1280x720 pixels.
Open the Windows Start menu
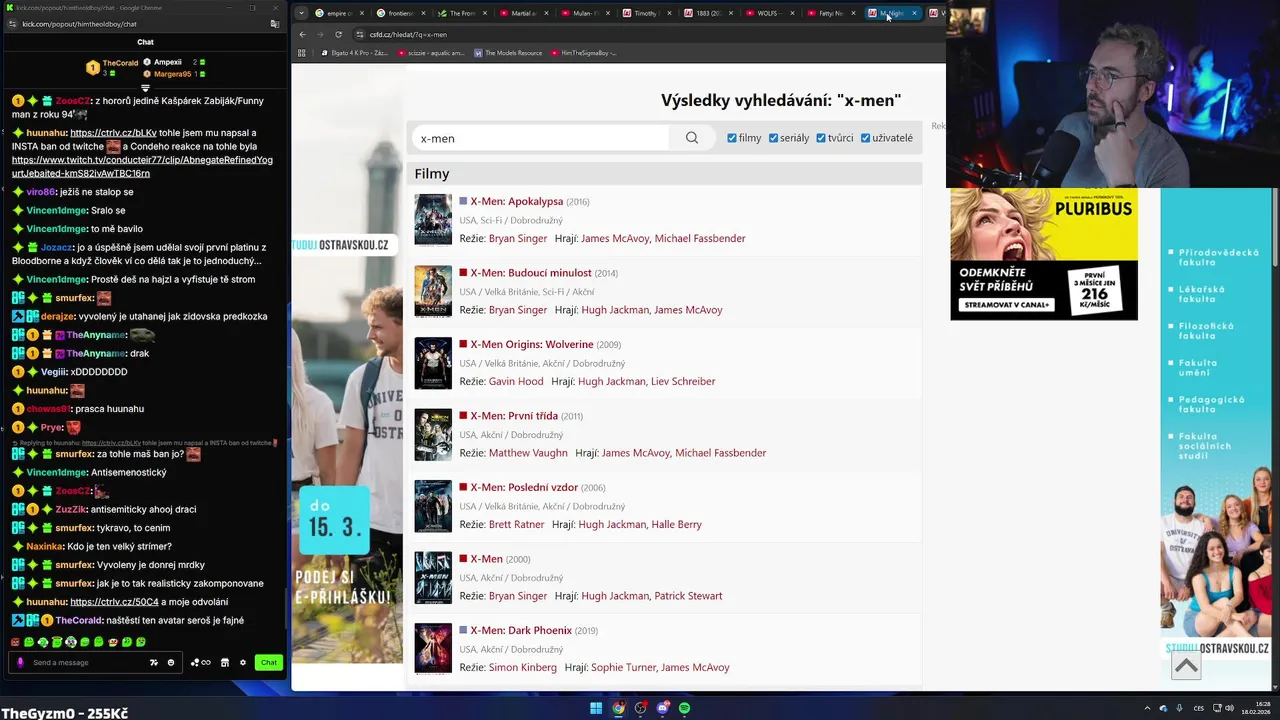(x=596, y=708)
